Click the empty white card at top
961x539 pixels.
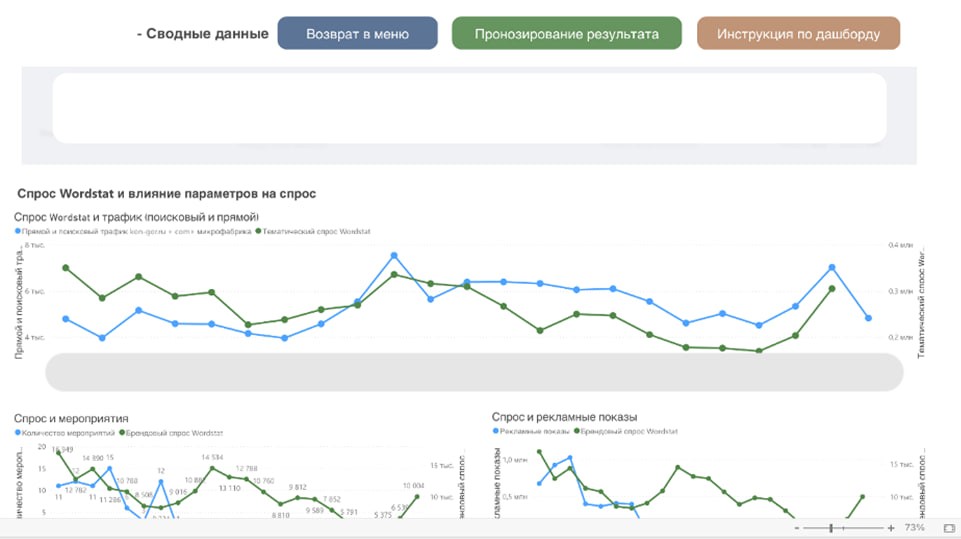point(469,108)
